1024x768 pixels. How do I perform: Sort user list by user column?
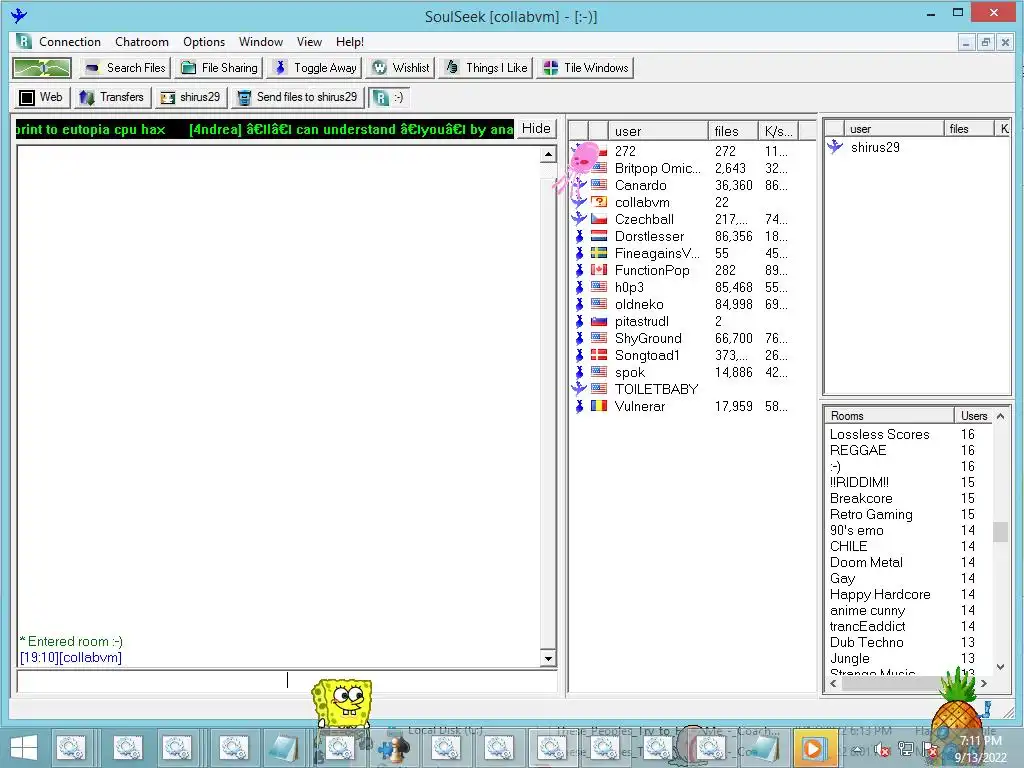658,131
